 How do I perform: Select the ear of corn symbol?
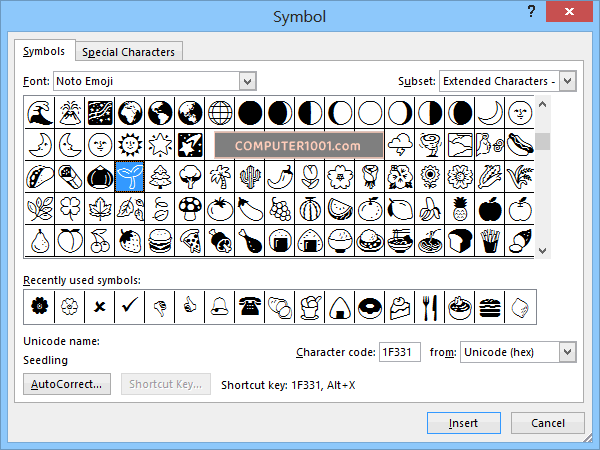[x=490, y=177]
